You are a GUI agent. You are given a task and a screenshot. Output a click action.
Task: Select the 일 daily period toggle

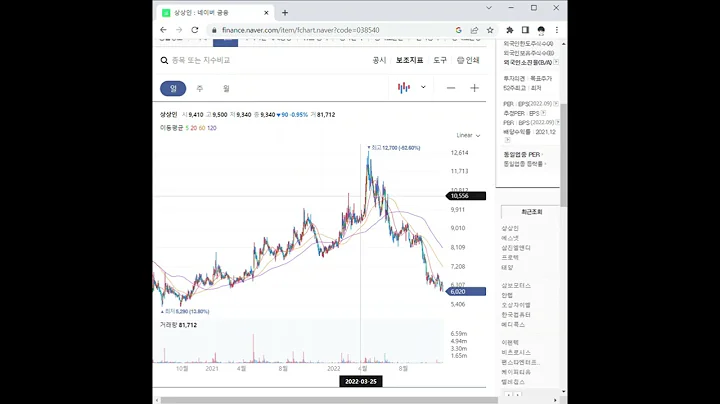click(x=173, y=88)
